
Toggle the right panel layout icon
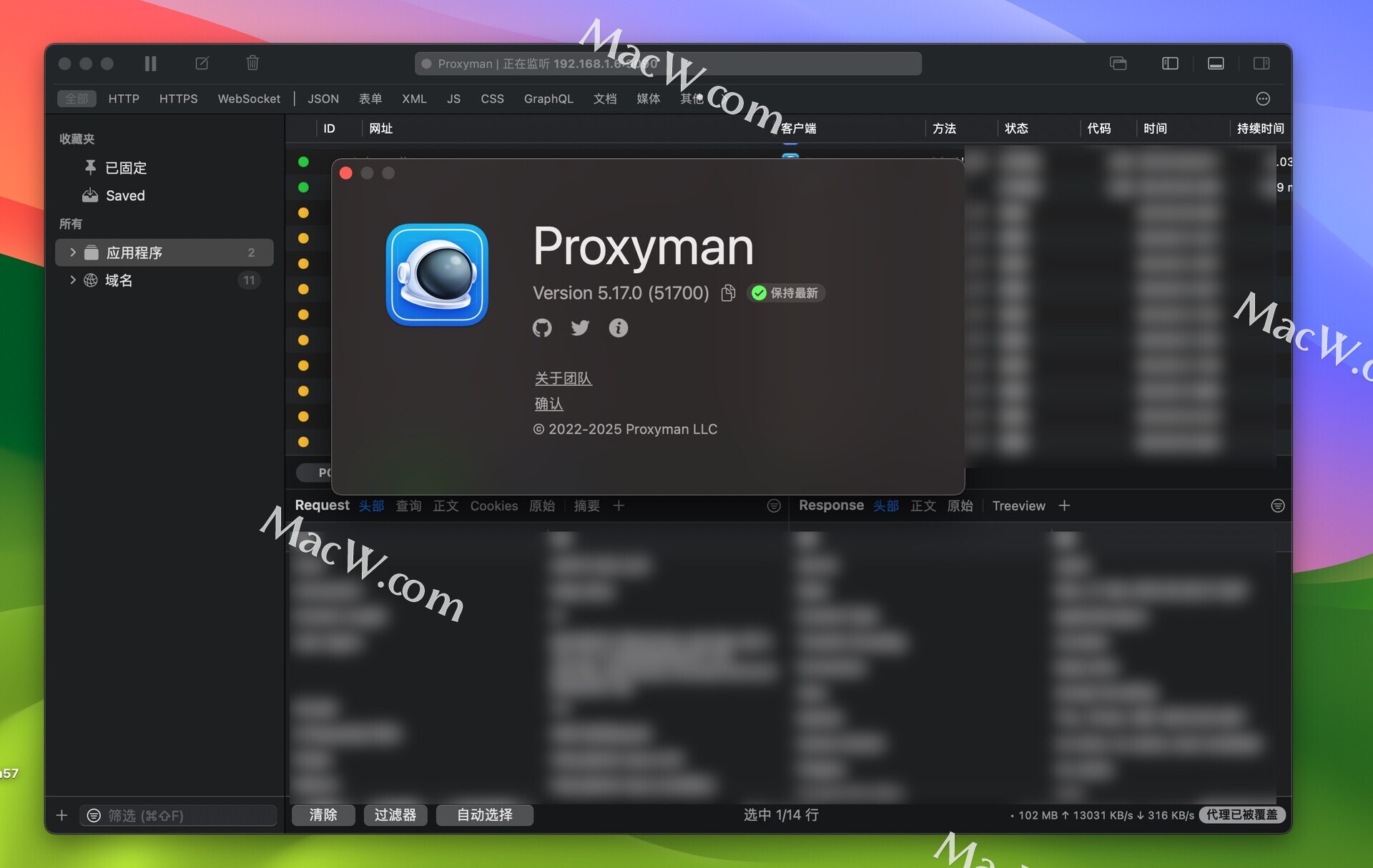1261,64
